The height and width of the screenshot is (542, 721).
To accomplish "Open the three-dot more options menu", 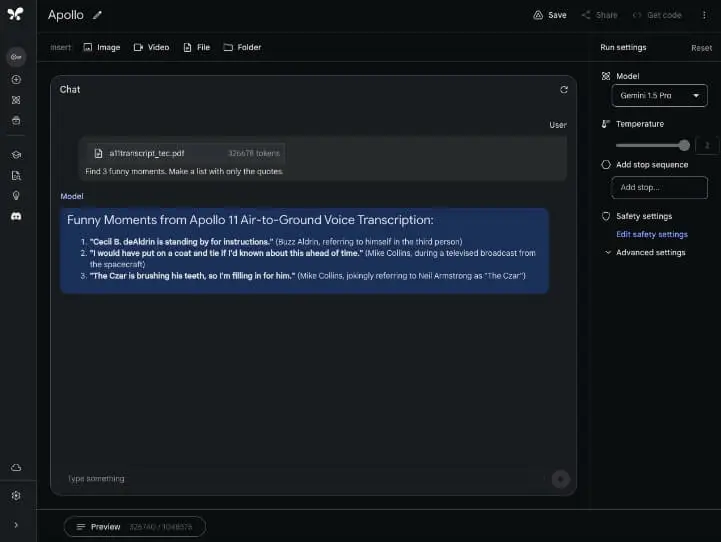I will click(704, 15).
